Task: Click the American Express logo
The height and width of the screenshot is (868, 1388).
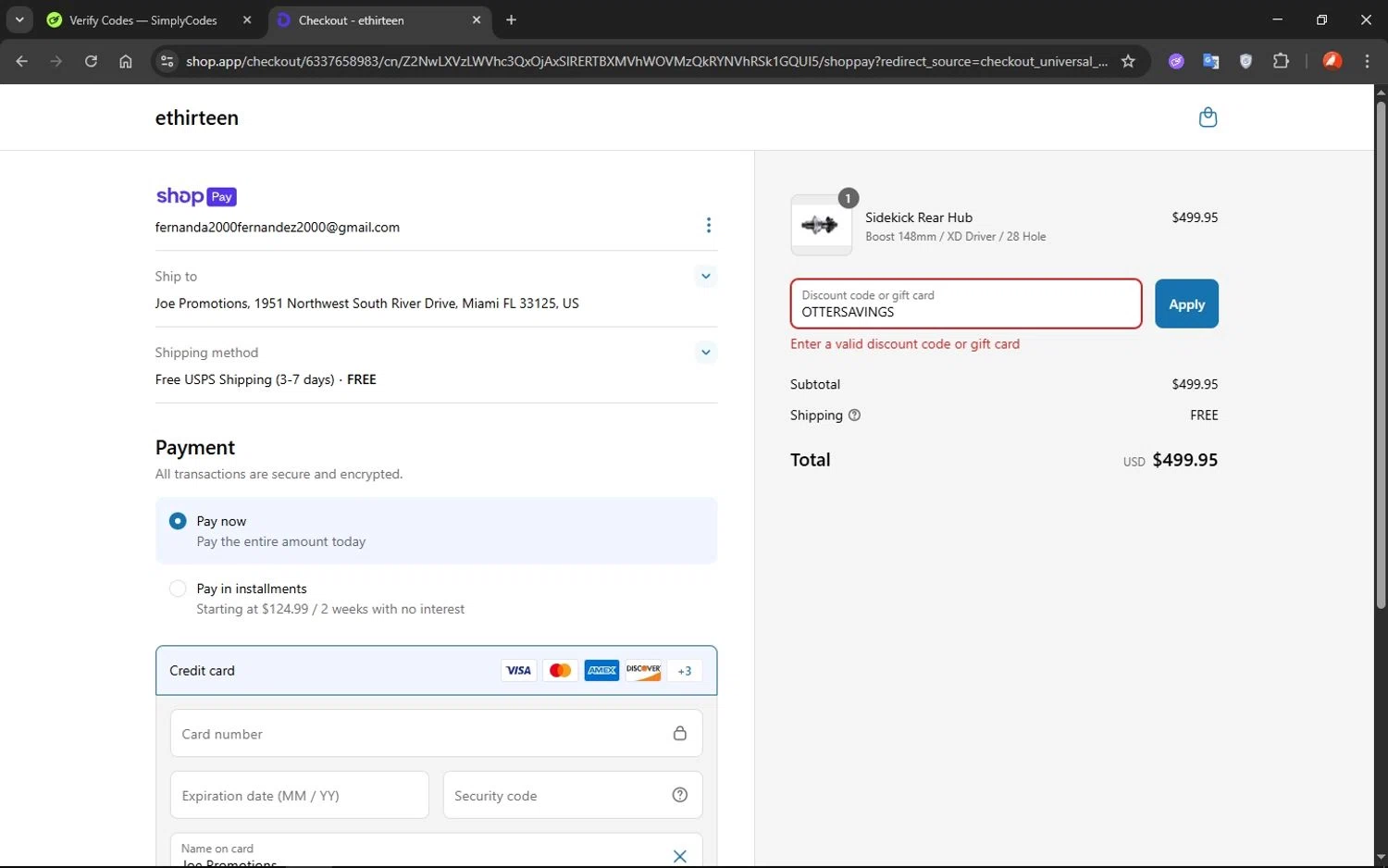Action: pos(601,671)
